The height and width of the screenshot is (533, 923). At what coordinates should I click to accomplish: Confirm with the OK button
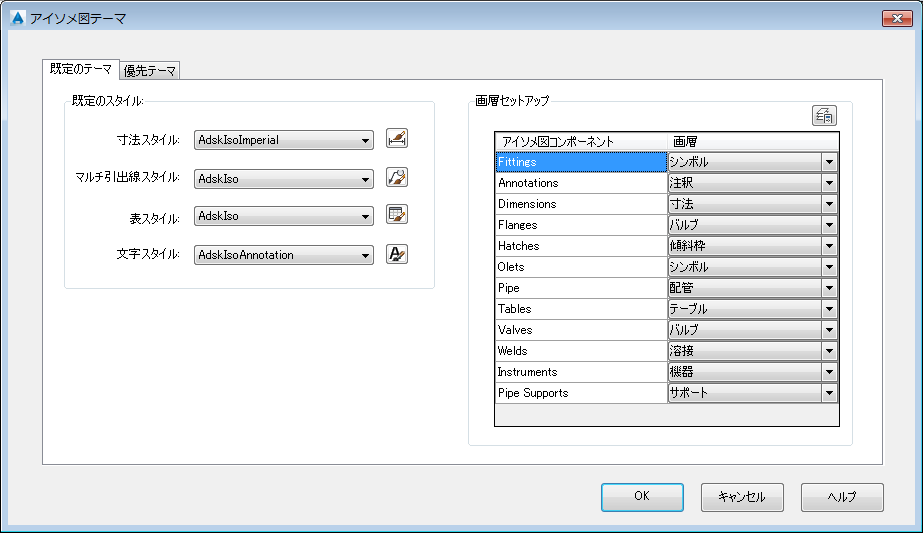point(642,497)
